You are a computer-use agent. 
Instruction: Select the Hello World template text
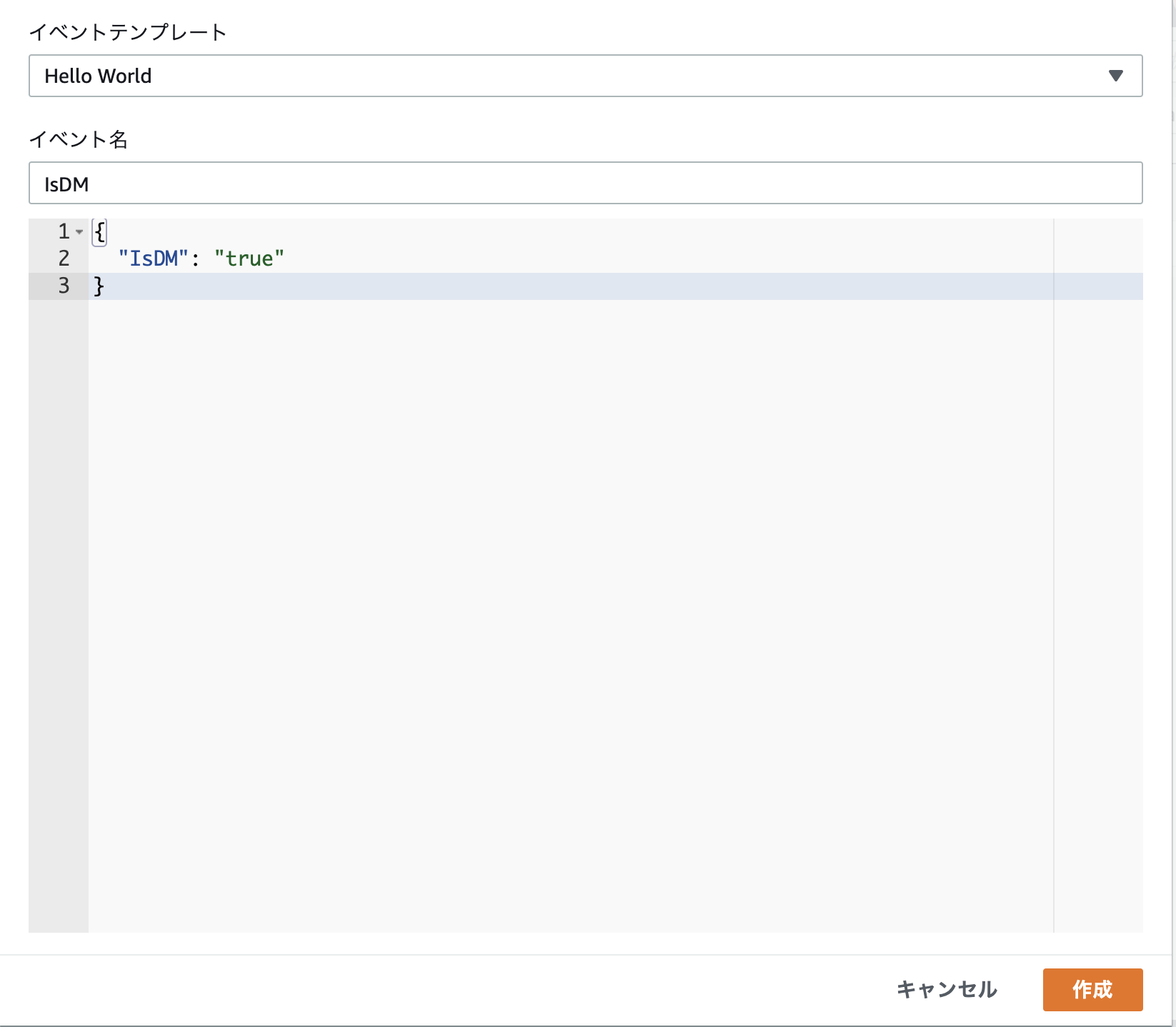[x=97, y=76]
